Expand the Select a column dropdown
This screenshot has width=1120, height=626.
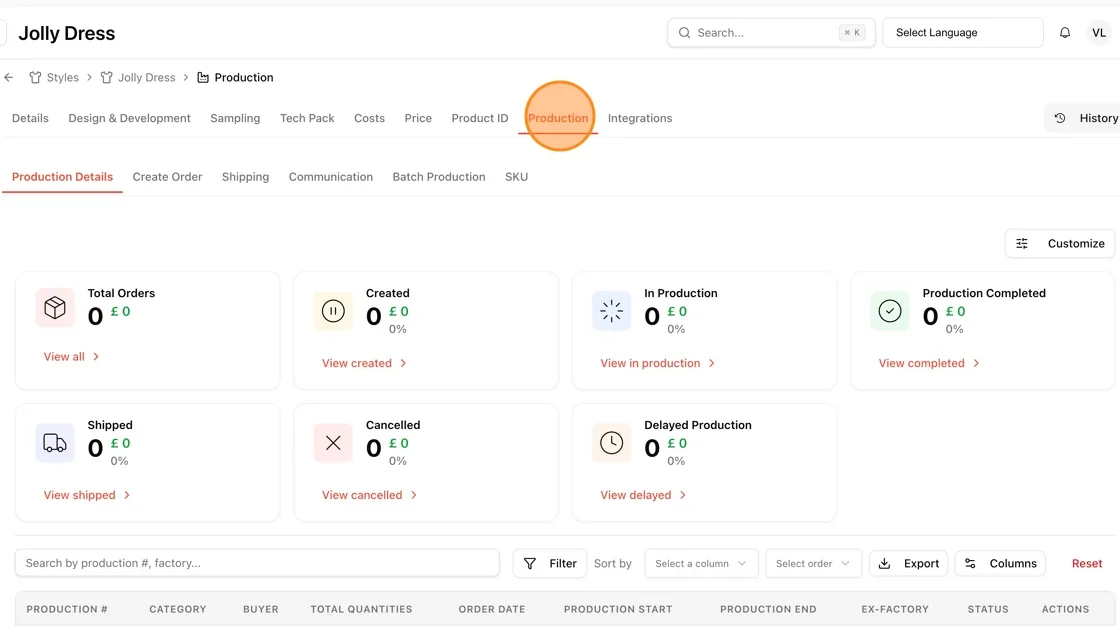click(701, 563)
